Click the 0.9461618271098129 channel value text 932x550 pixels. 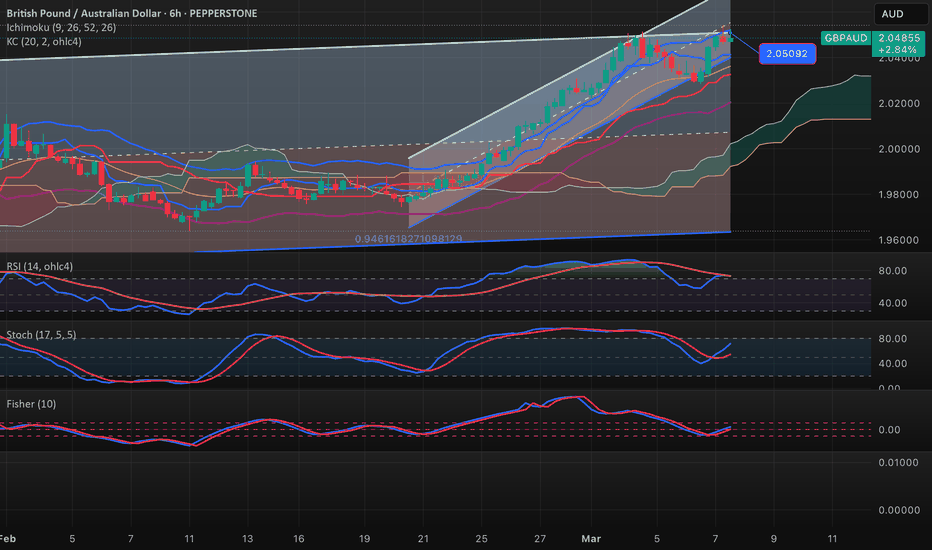pyautogui.click(x=408, y=239)
